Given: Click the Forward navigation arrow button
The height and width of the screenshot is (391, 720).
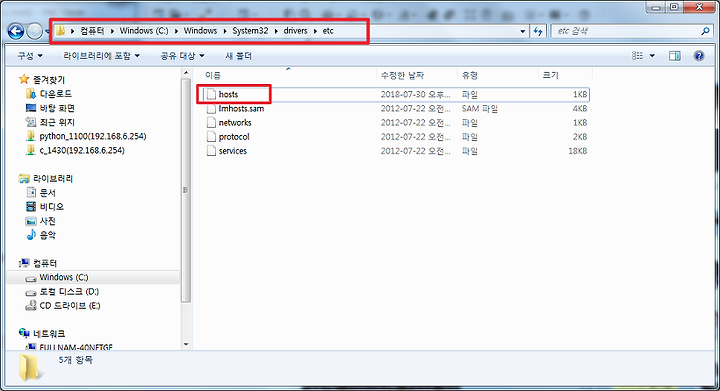Looking at the screenshot, I should (34, 31).
